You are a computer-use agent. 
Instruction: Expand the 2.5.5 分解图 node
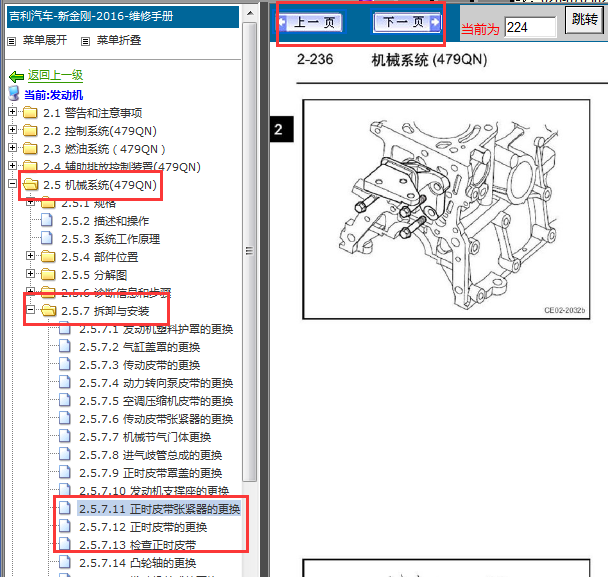(30, 274)
